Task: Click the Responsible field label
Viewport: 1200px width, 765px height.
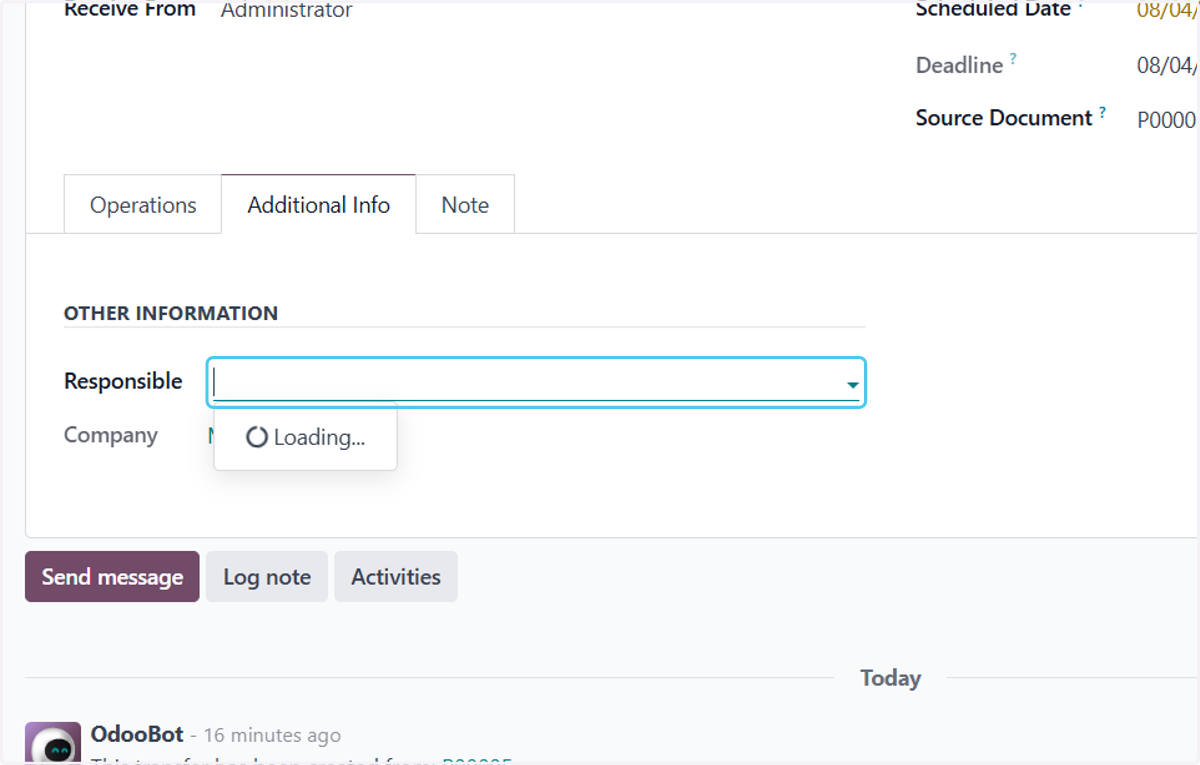Action: point(123,381)
